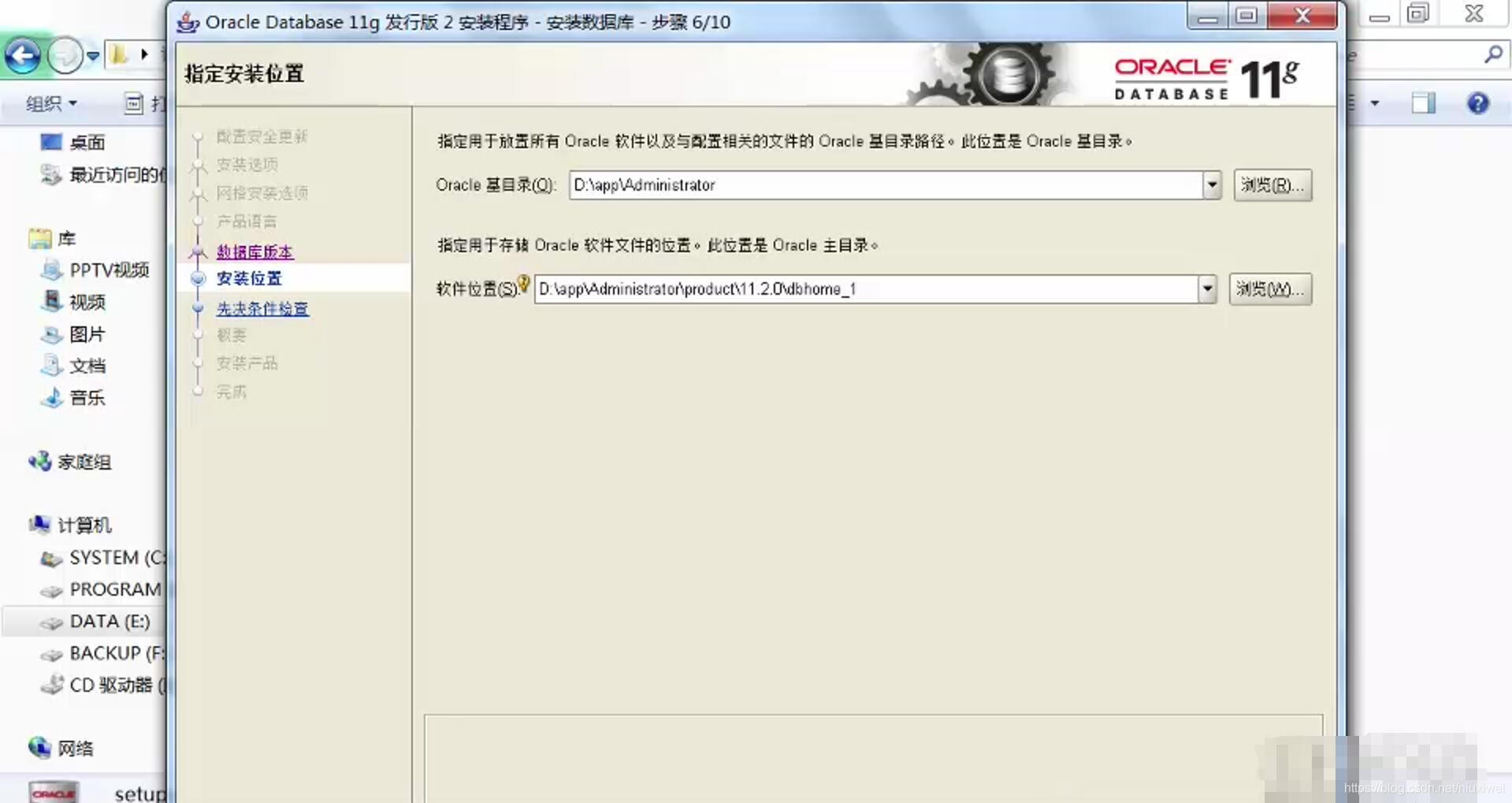Click the Explorer search magnifier icon

coord(1492,55)
